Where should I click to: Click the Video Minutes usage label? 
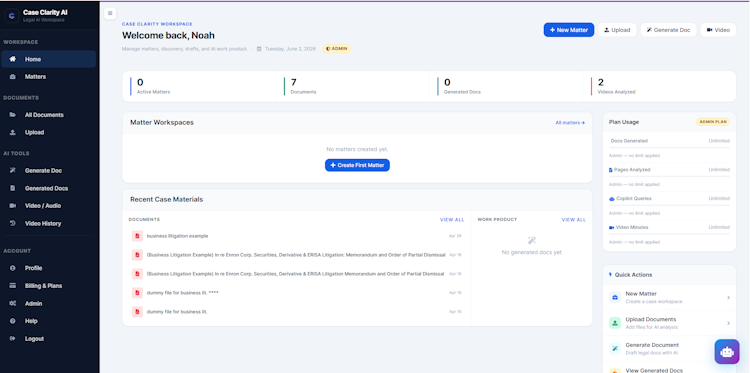(x=632, y=227)
